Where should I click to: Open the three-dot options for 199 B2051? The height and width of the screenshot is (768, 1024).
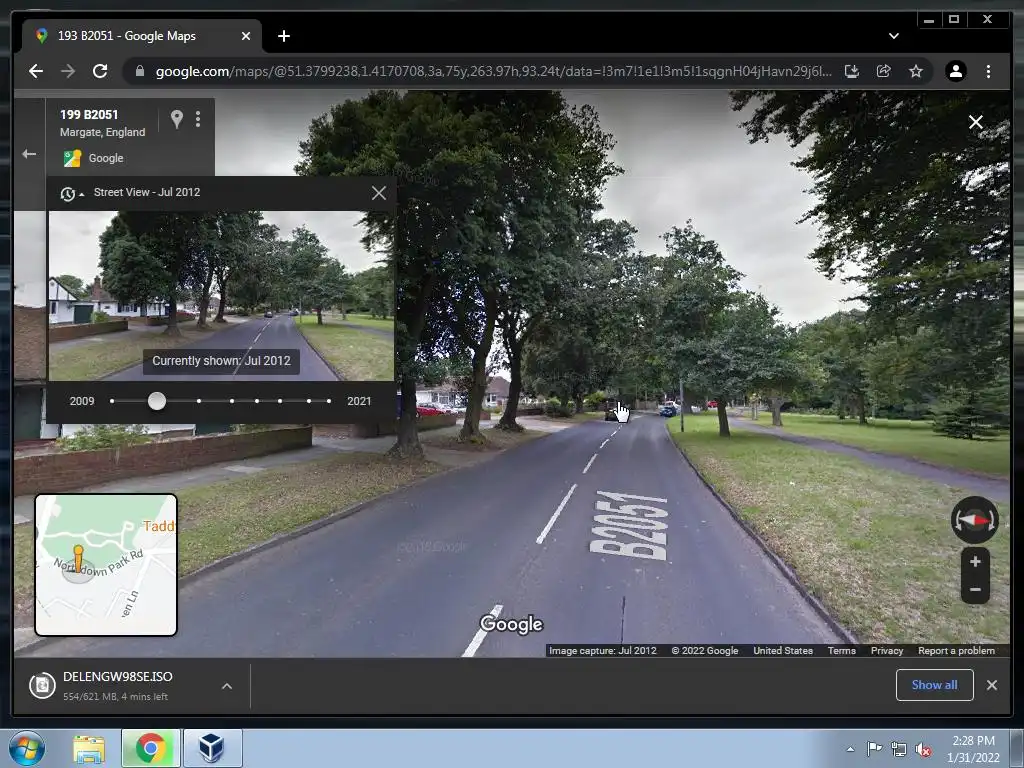198,119
